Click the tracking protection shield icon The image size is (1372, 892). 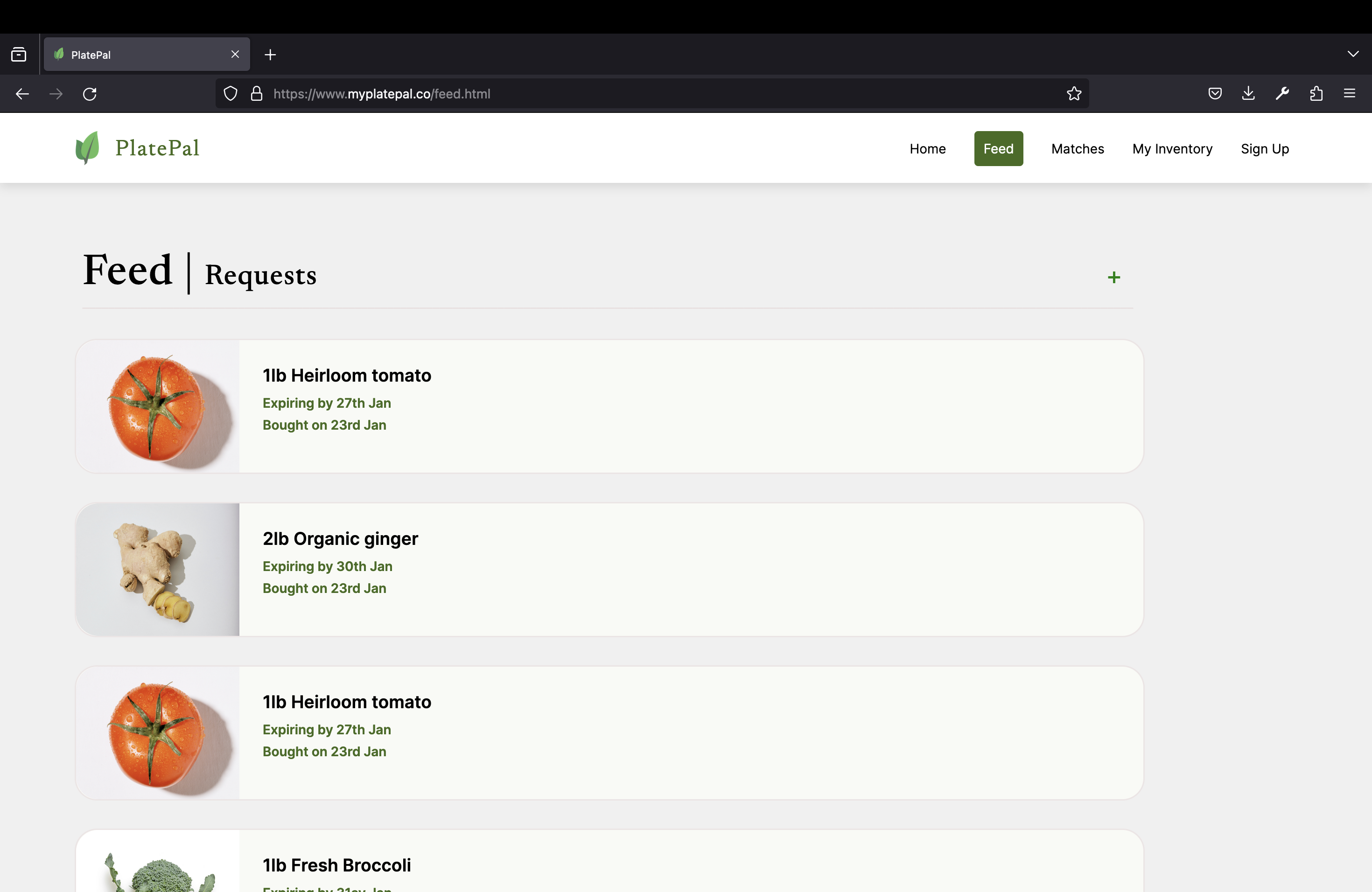[x=231, y=94]
